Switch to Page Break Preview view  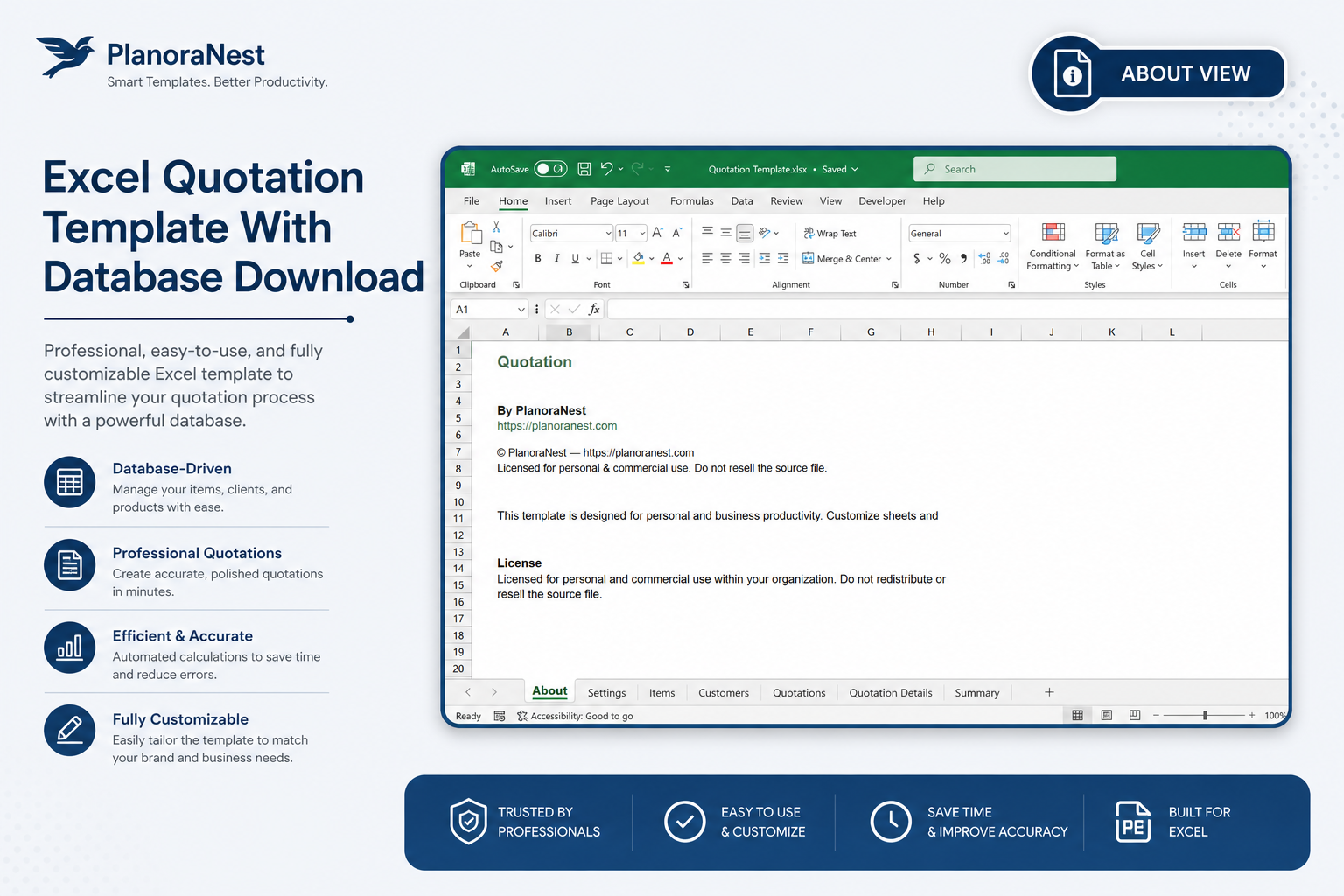(1135, 715)
